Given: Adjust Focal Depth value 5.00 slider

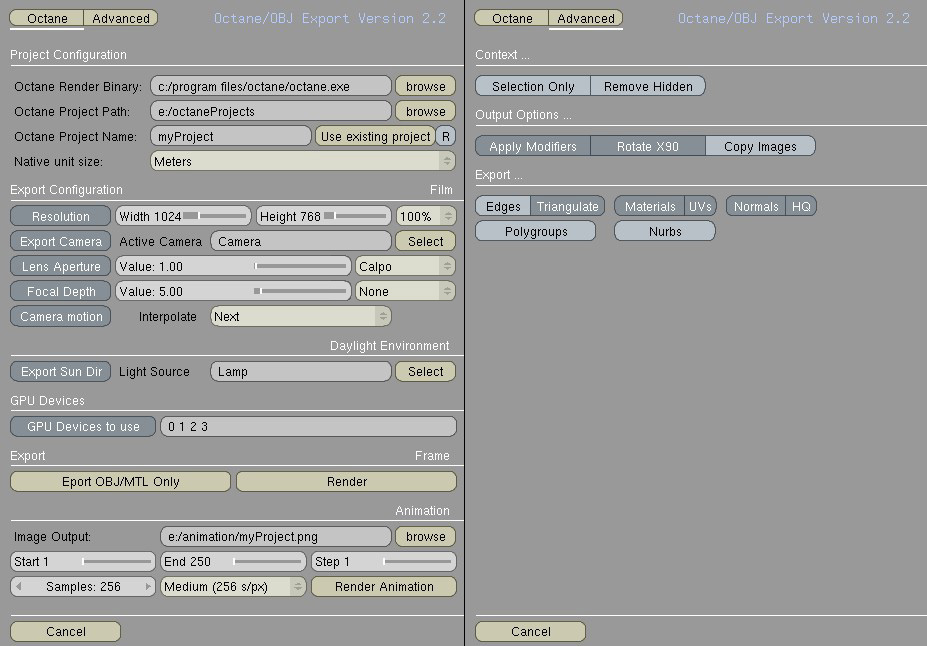Looking at the screenshot, I should [x=233, y=291].
